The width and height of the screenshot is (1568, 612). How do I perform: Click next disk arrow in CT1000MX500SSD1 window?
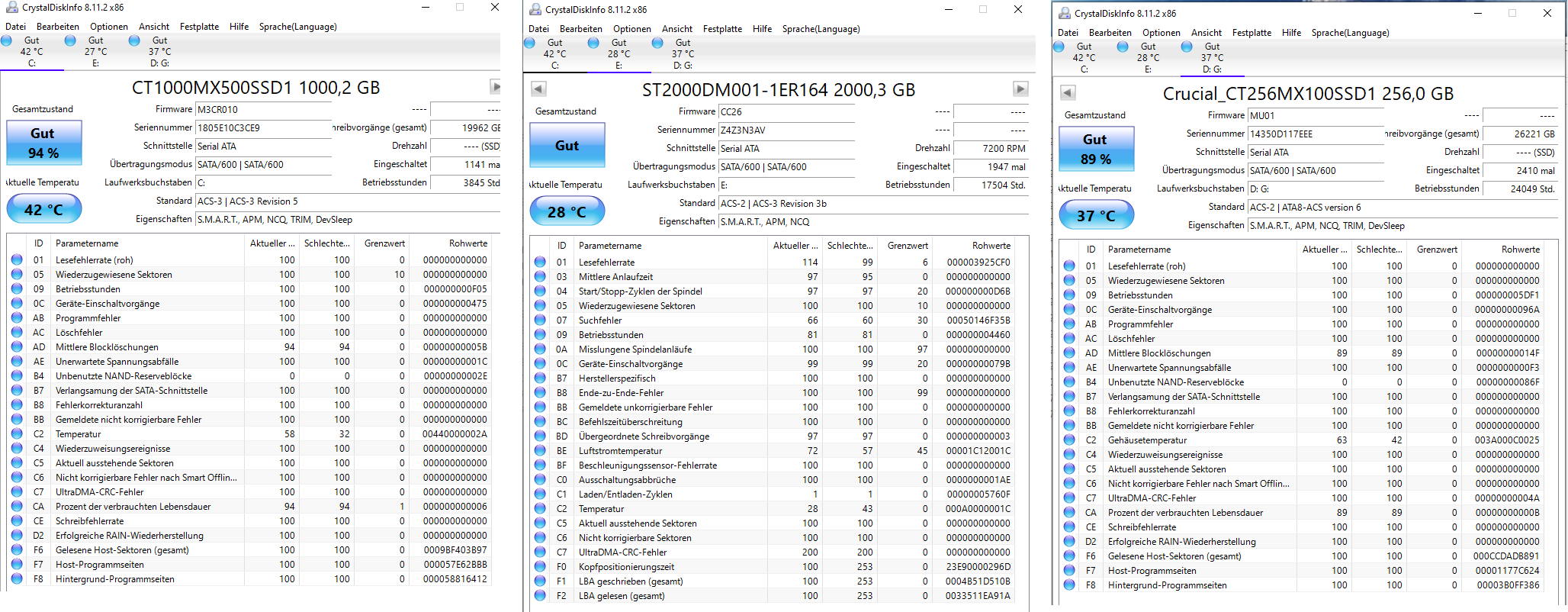click(495, 86)
